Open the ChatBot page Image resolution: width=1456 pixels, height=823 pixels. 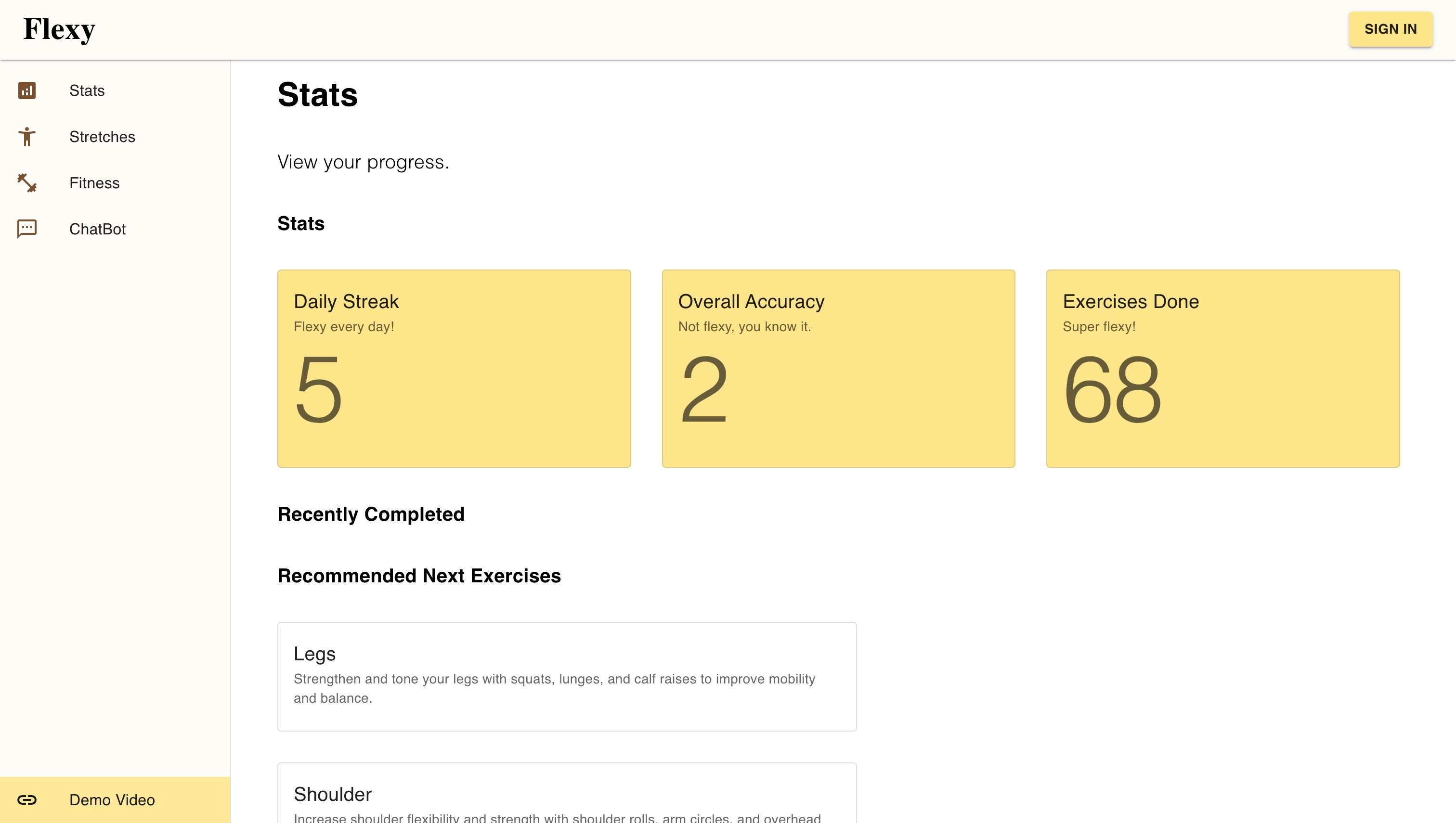pyautogui.click(x=97, y=229)
